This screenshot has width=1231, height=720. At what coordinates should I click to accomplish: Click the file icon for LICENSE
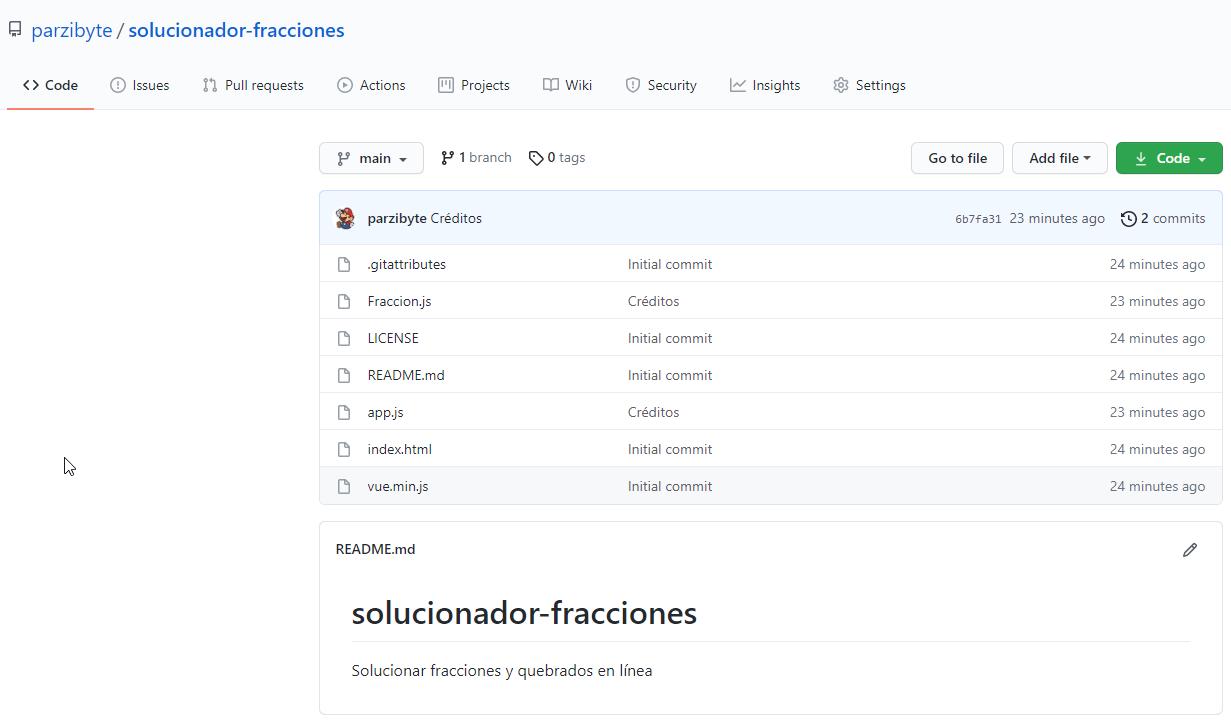(344, 338)
